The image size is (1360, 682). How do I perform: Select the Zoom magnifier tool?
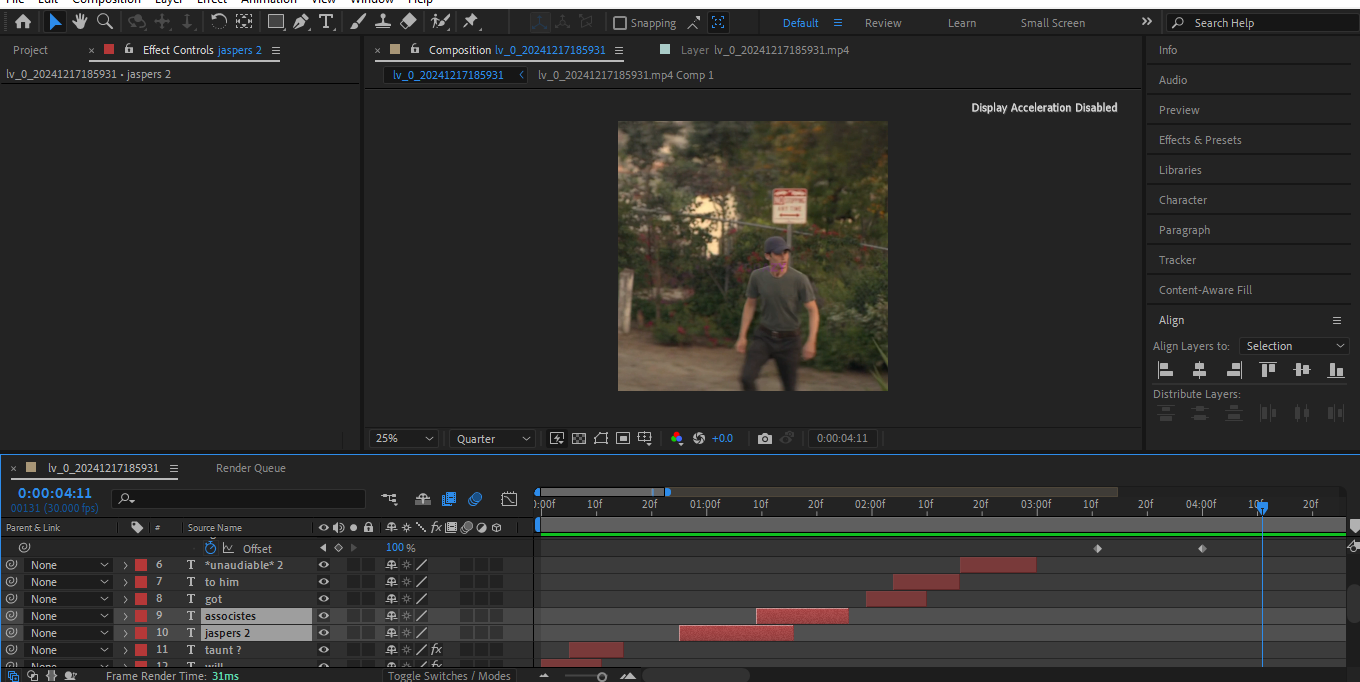coord(104,22)
